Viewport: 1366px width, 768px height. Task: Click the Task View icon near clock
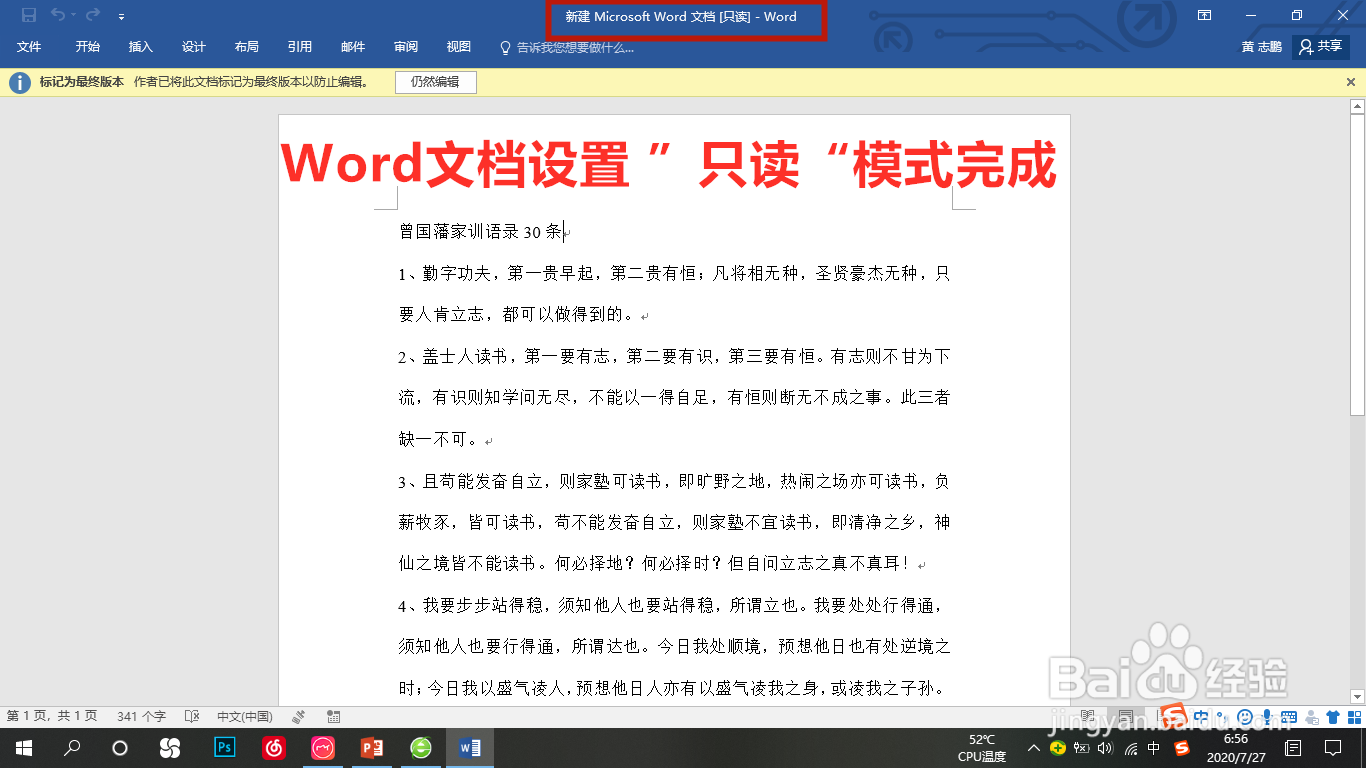[1292, 748]
